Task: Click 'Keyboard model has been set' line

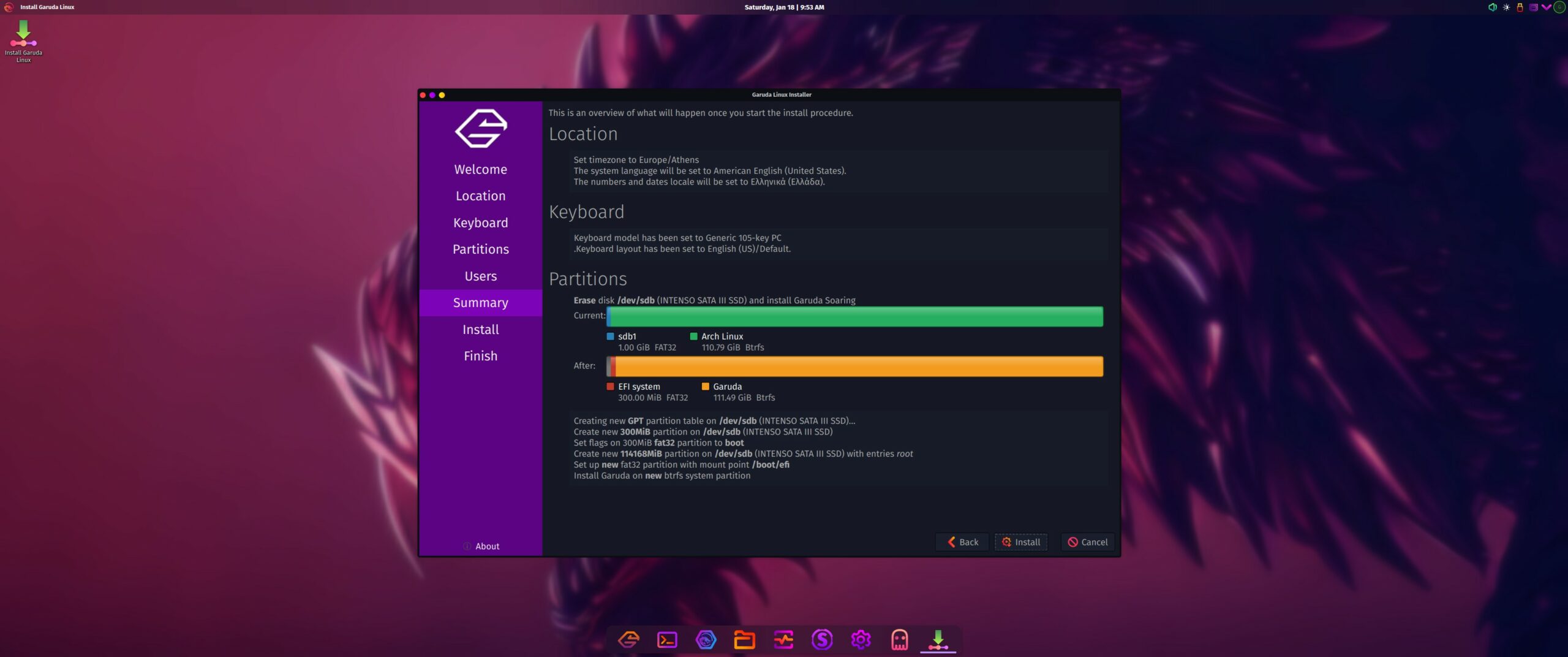Action: (x=677, y=238)
